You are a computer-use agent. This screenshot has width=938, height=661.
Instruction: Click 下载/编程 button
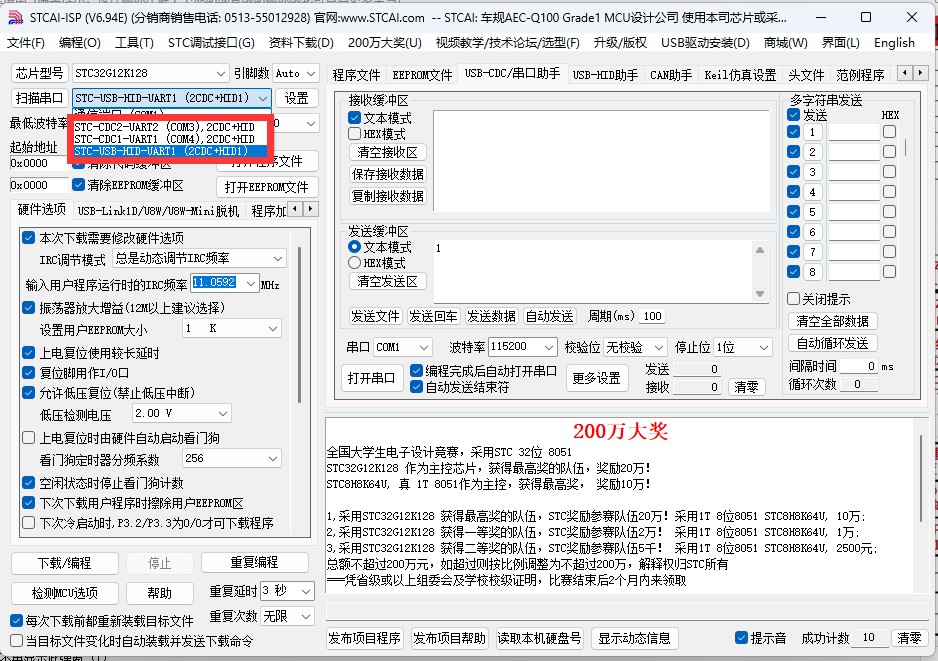point(65,563)
